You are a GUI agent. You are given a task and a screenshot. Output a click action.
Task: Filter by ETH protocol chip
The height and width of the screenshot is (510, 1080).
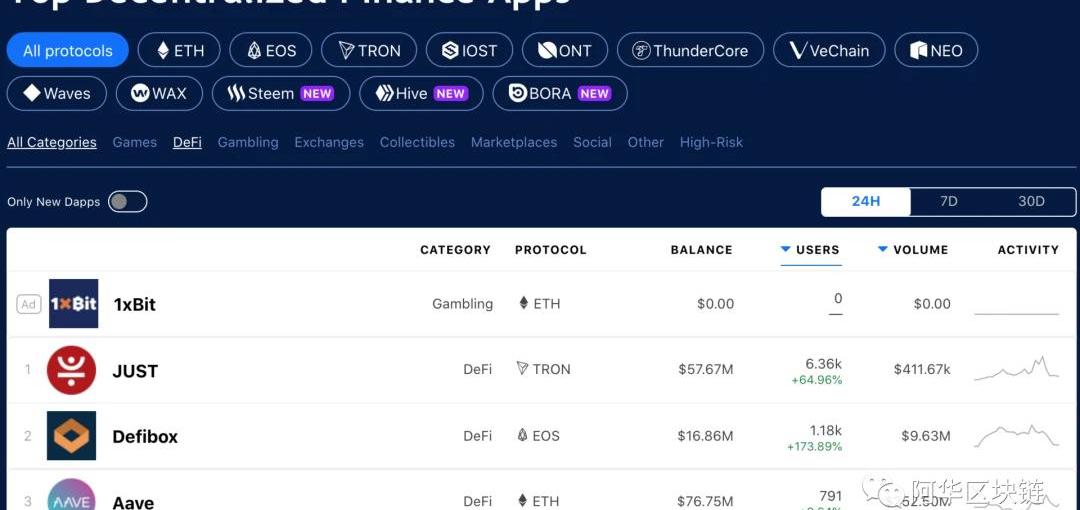178,51
